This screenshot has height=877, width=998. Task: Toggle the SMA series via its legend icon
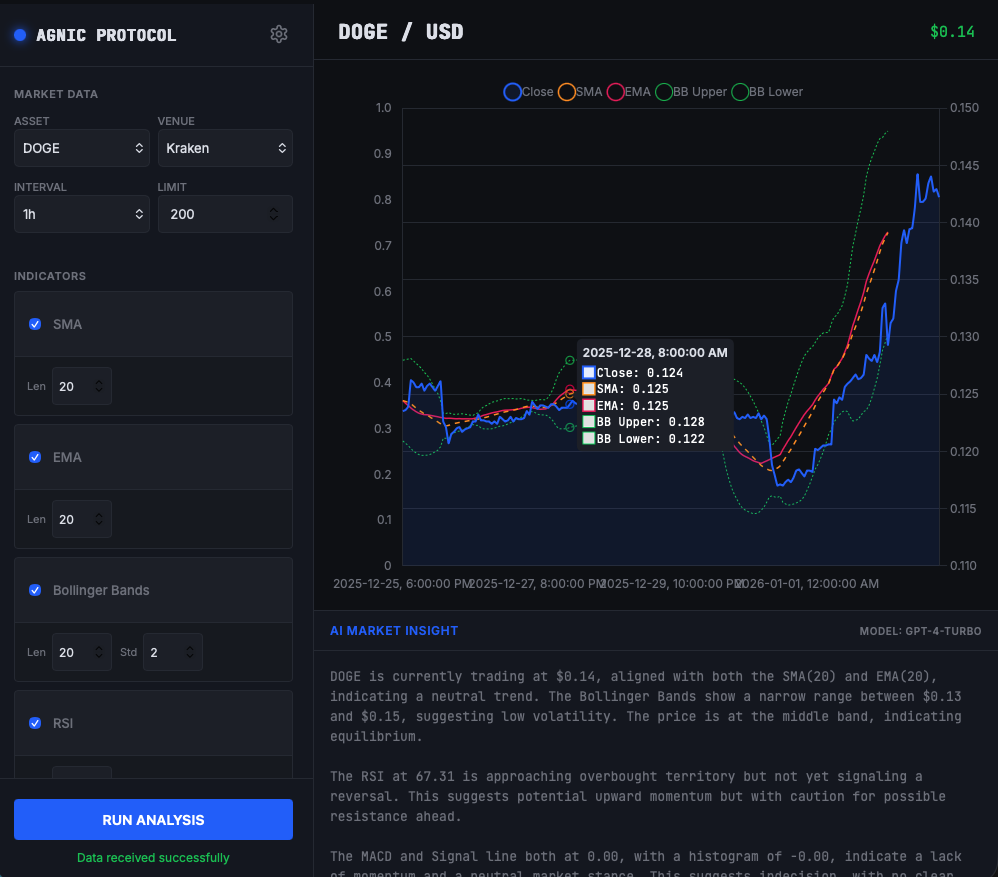[x=567, y=91]
